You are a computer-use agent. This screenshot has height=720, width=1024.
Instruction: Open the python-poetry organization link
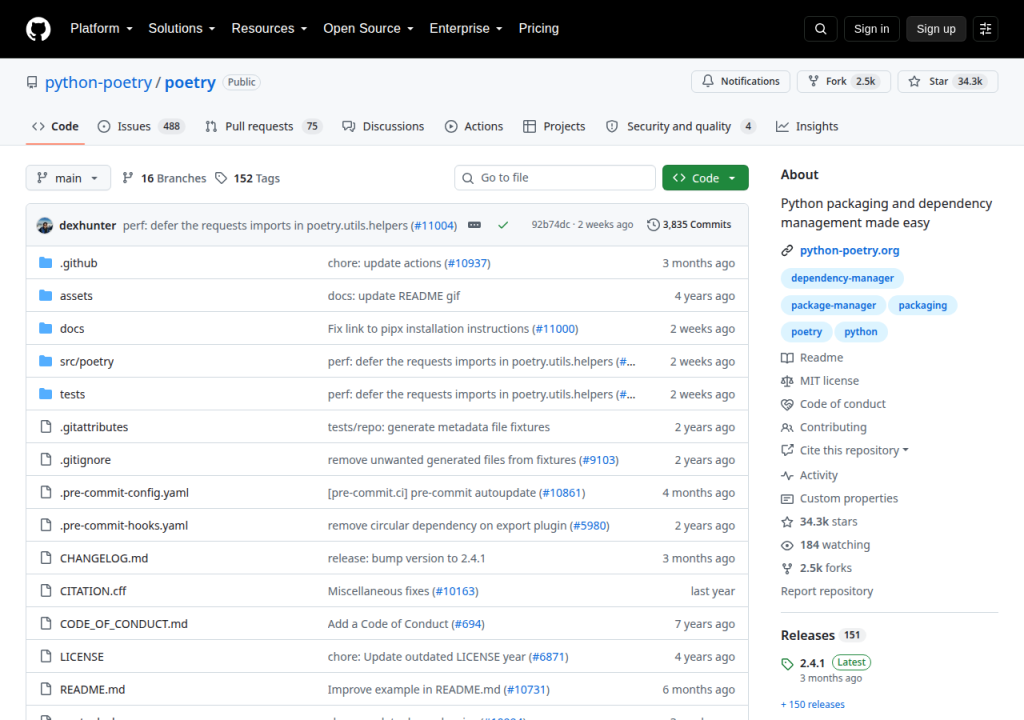(x=98, y=82)
